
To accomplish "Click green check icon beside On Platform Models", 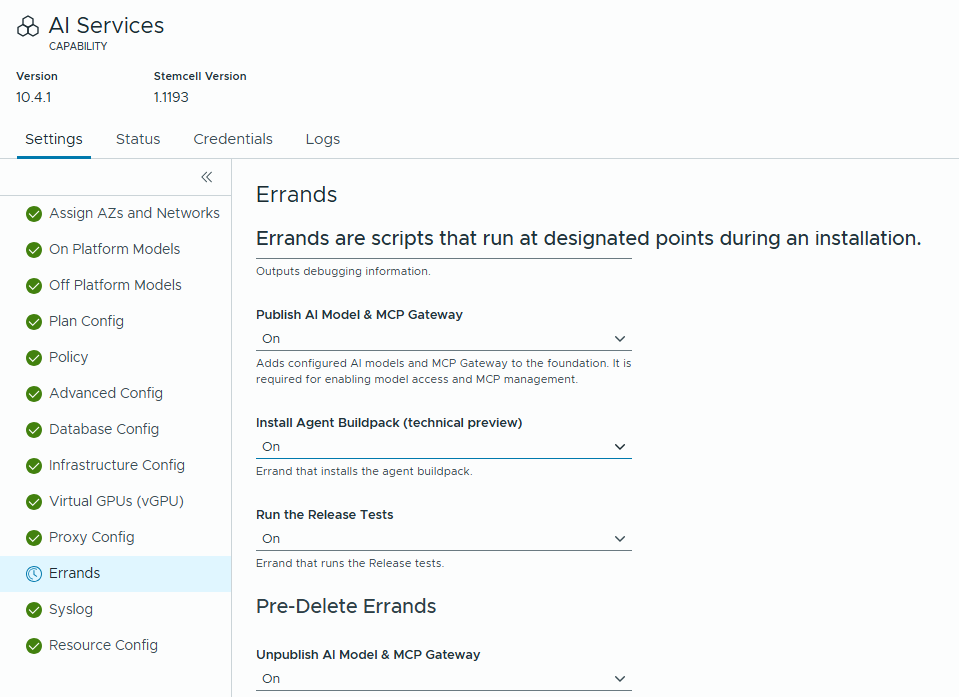I will (x=34, y=249).
